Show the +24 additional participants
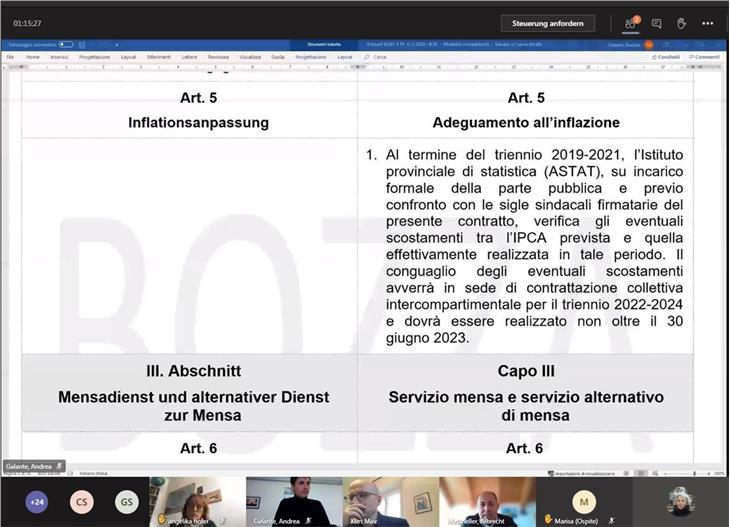730x527 pixels. pyautogui.click(x=37, y=501)
